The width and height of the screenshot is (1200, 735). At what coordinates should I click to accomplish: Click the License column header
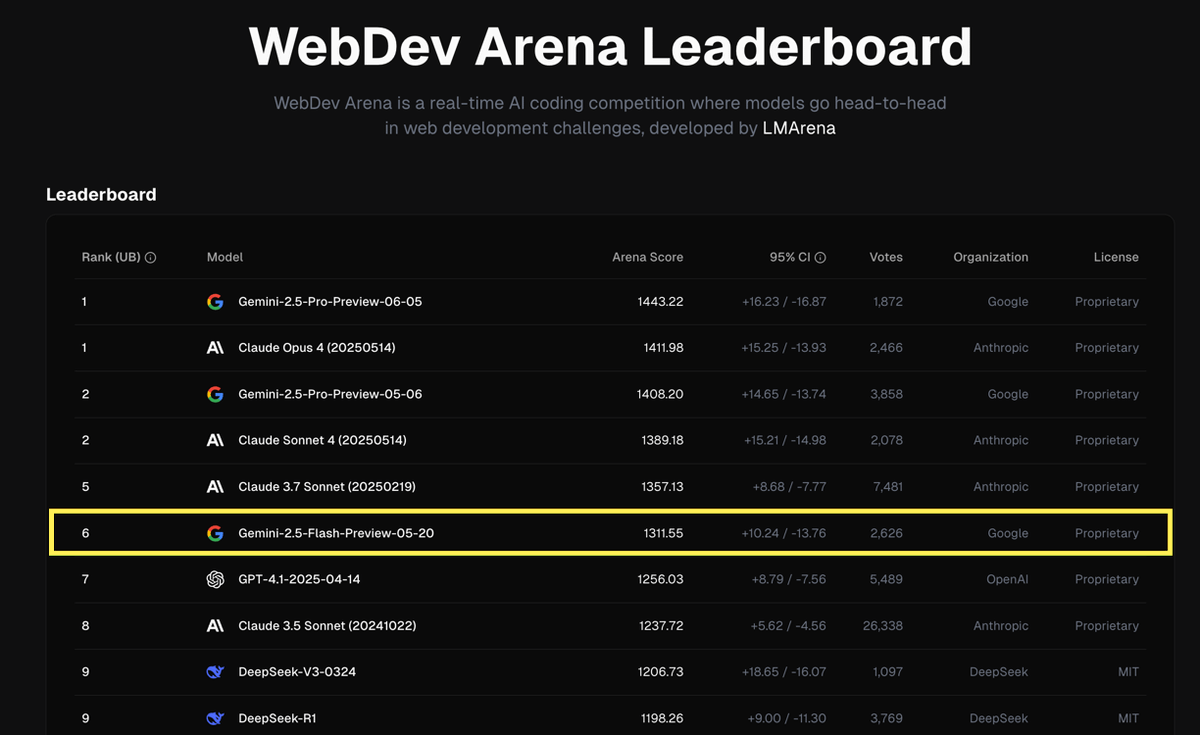pos(1116,257)
